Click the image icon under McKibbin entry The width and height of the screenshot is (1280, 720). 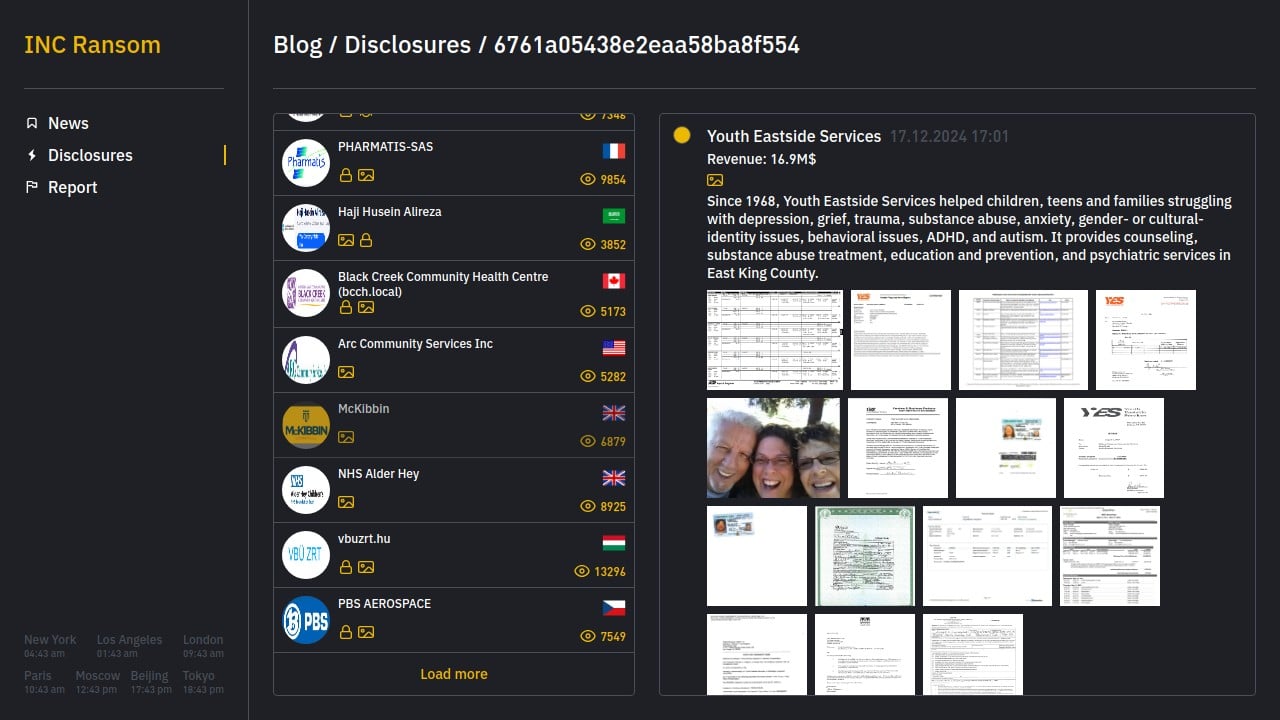point(346,437)
